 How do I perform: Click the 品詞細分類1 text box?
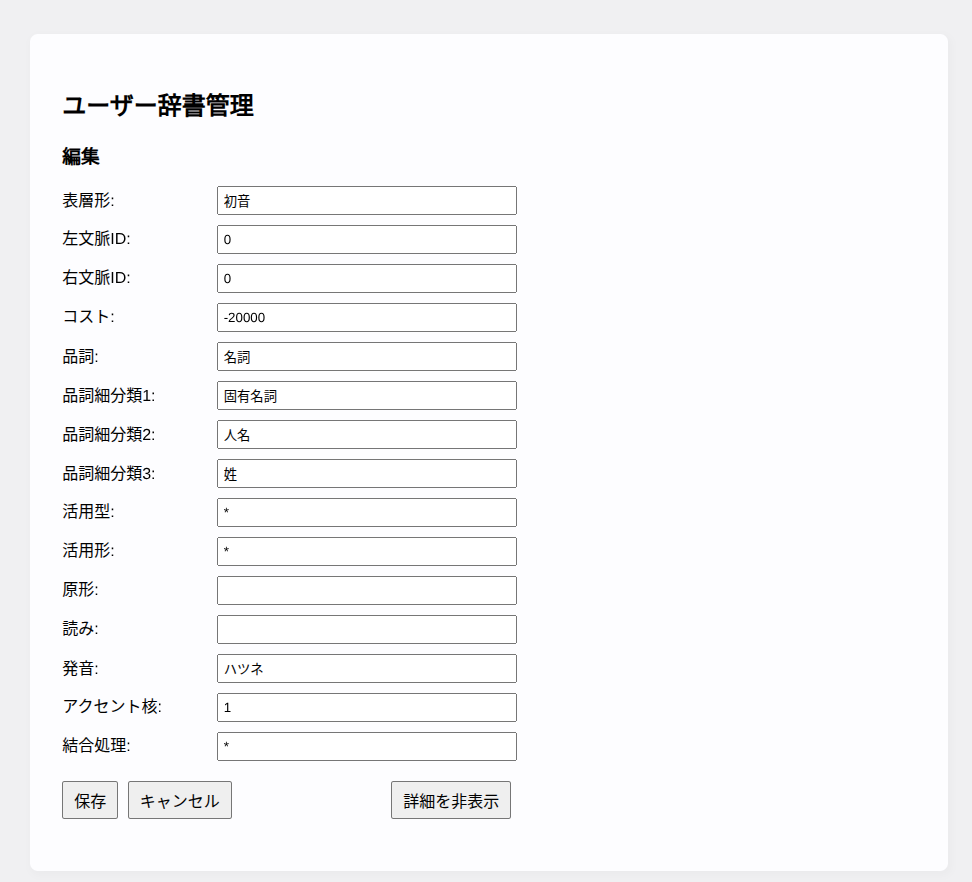pos(366,395)
